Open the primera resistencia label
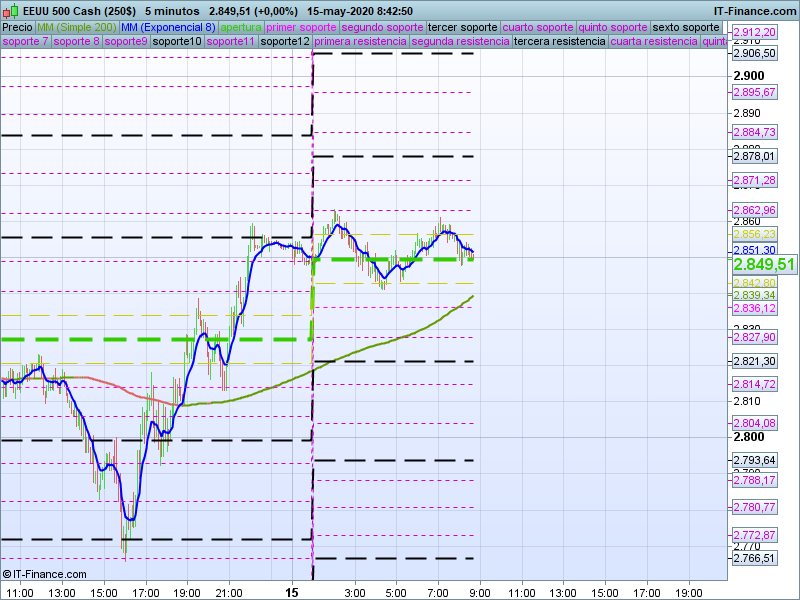Screen dimensions: 800x600 pyautogui.click(x=359, y=42)
